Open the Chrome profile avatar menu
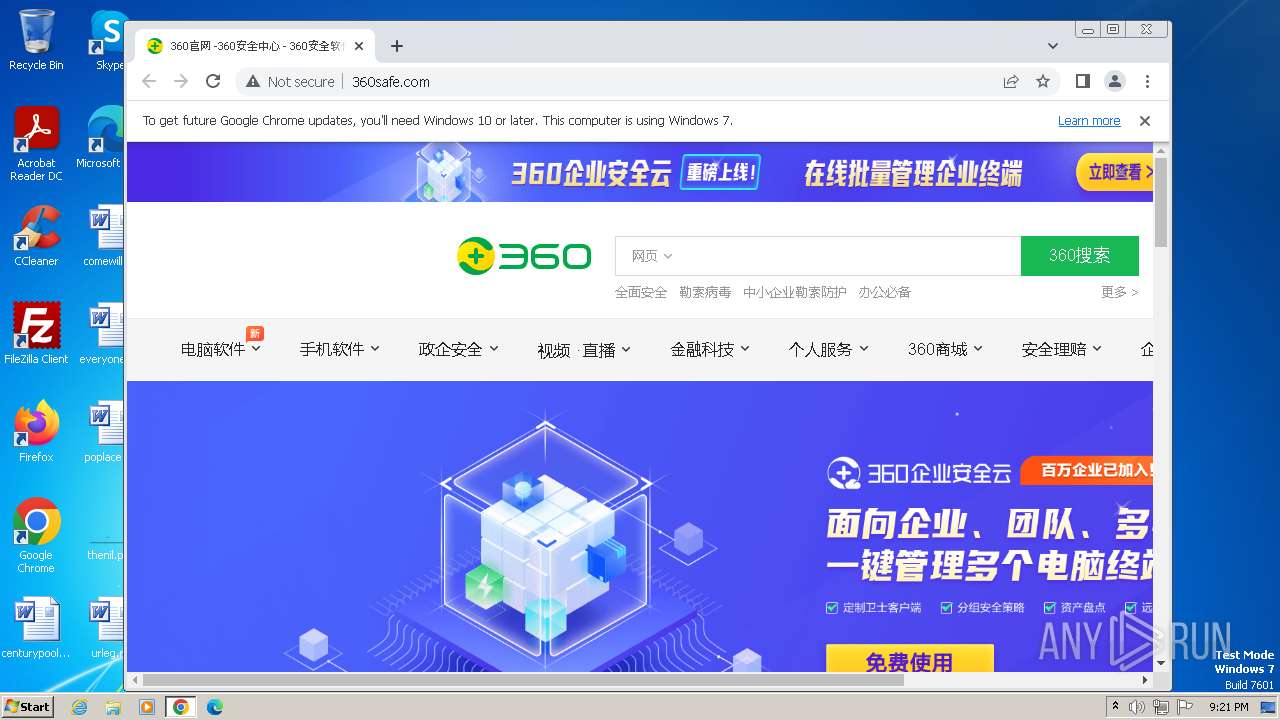1280x720 pixels. click(1115, 82)
